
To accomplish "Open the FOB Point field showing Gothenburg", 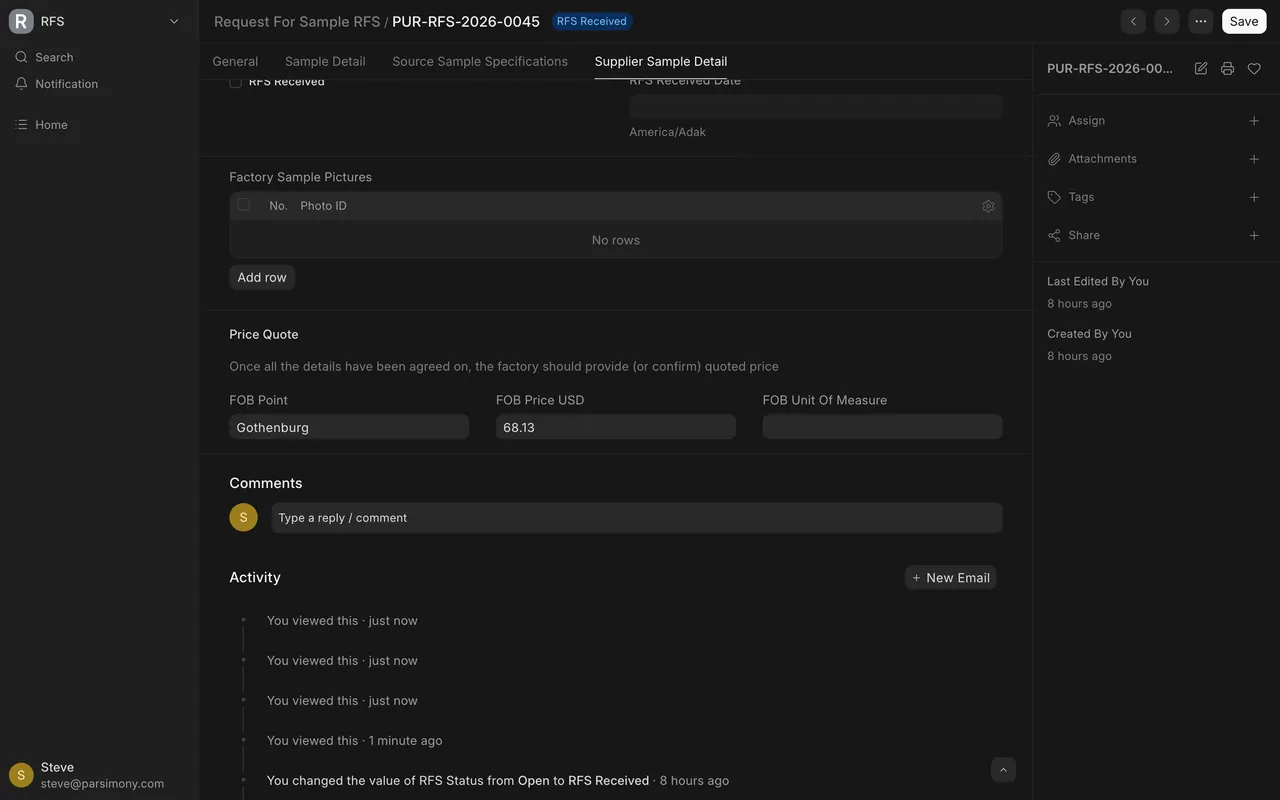I will [x=349, y=427].
